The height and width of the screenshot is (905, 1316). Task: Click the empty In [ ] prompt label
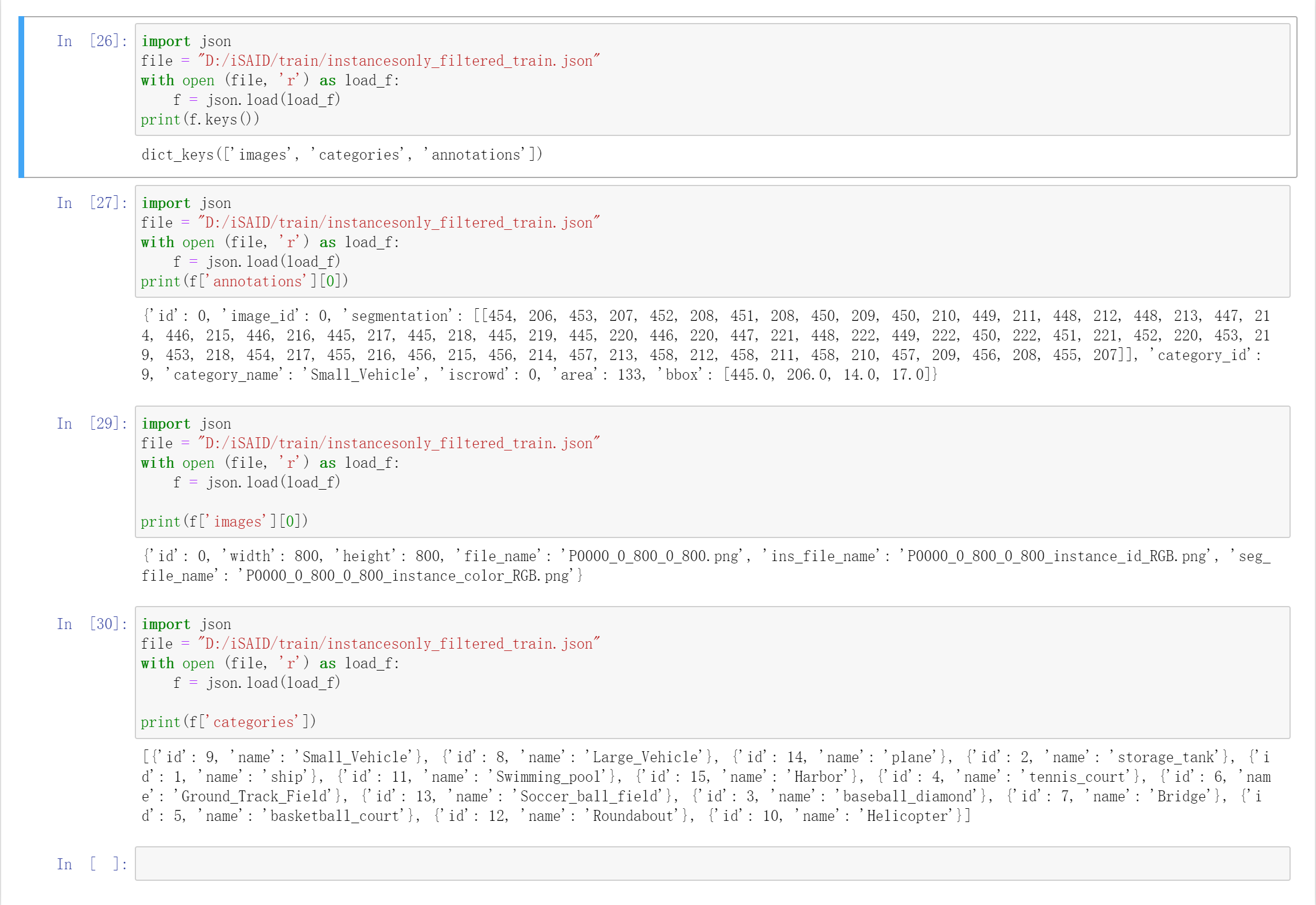93,864
